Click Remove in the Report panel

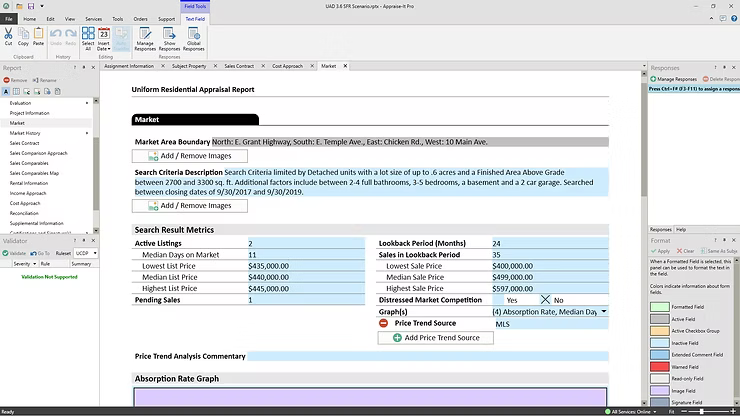[x=18, y=79]
